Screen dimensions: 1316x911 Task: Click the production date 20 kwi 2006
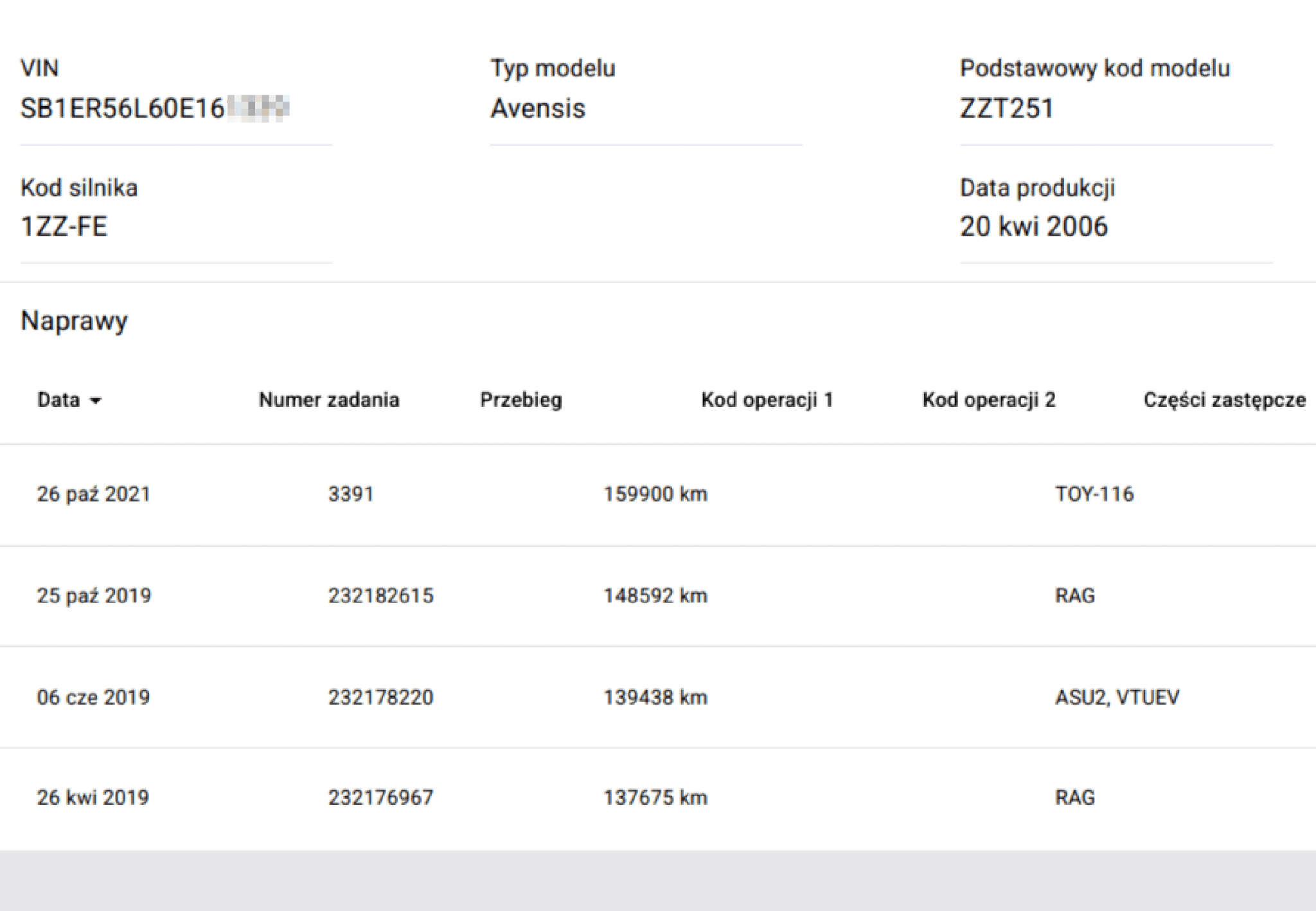click(1033, 226)
